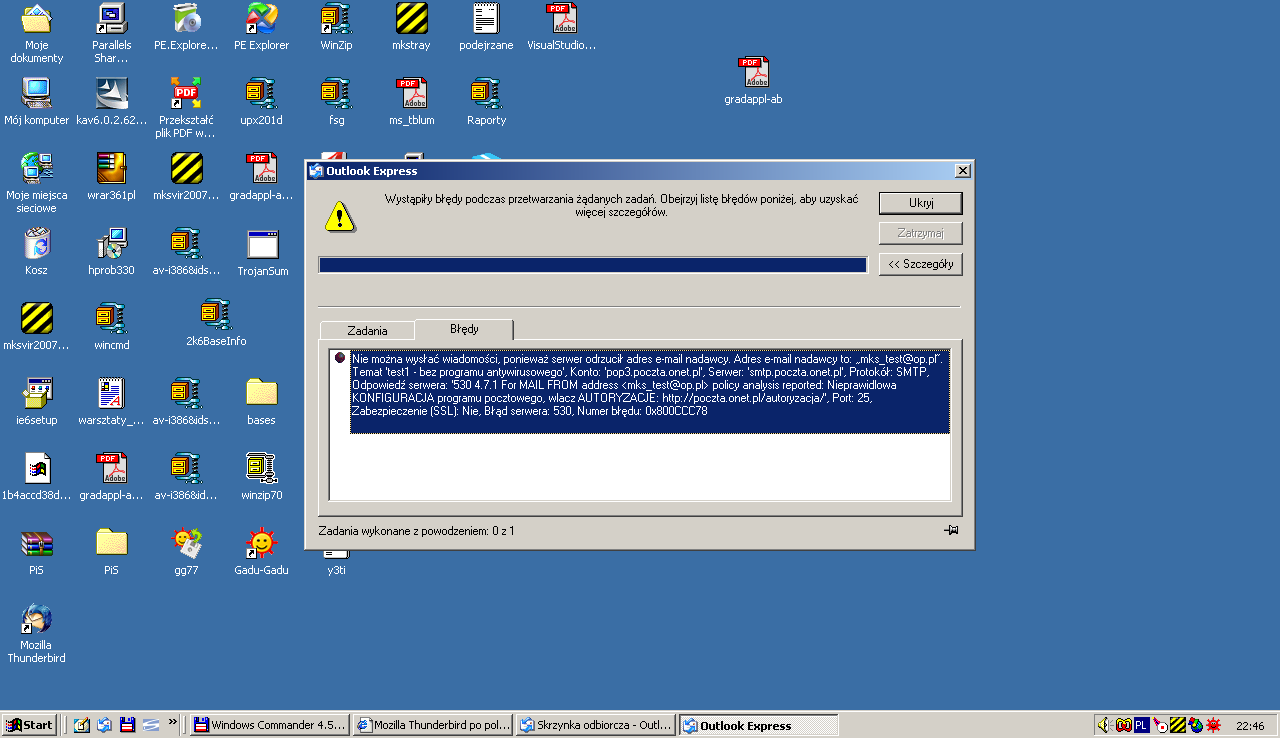This screenshot has height=738, width=1280.
Task: Select the Błędy tab
Action: pyautogui.click(x=464, y=329)
